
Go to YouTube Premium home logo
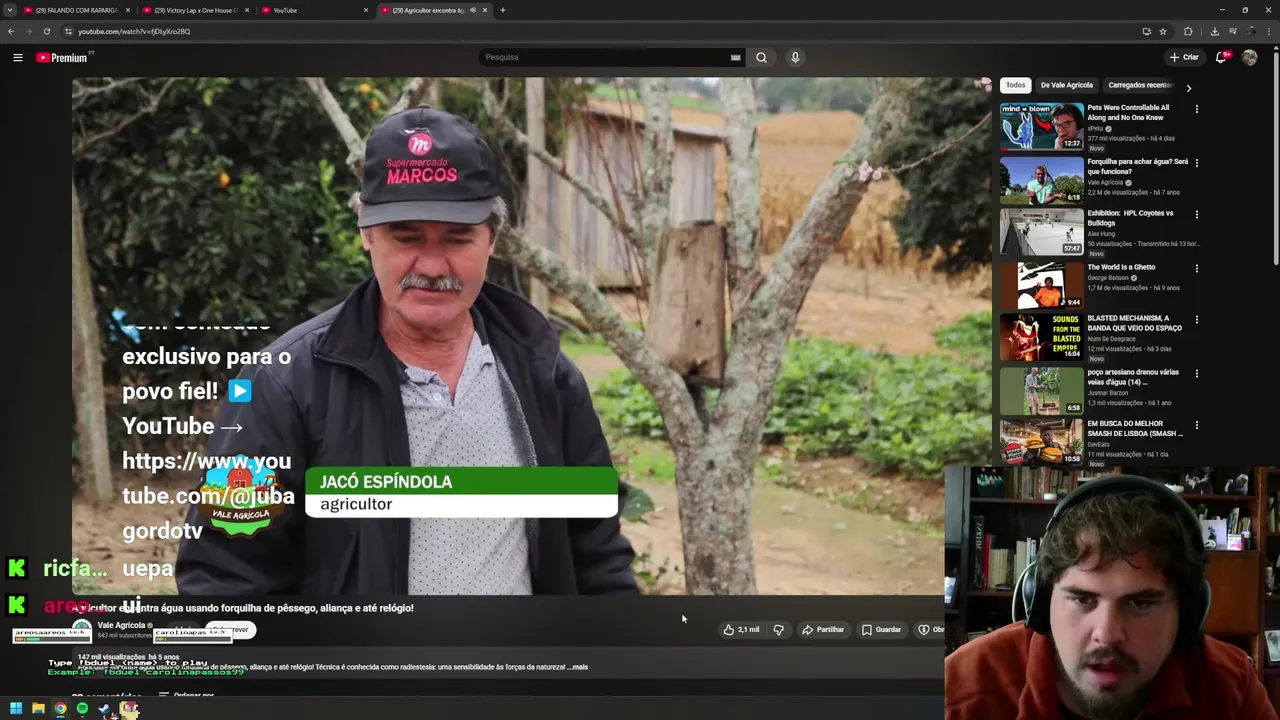pyautogui.click(x=64, y=57)
